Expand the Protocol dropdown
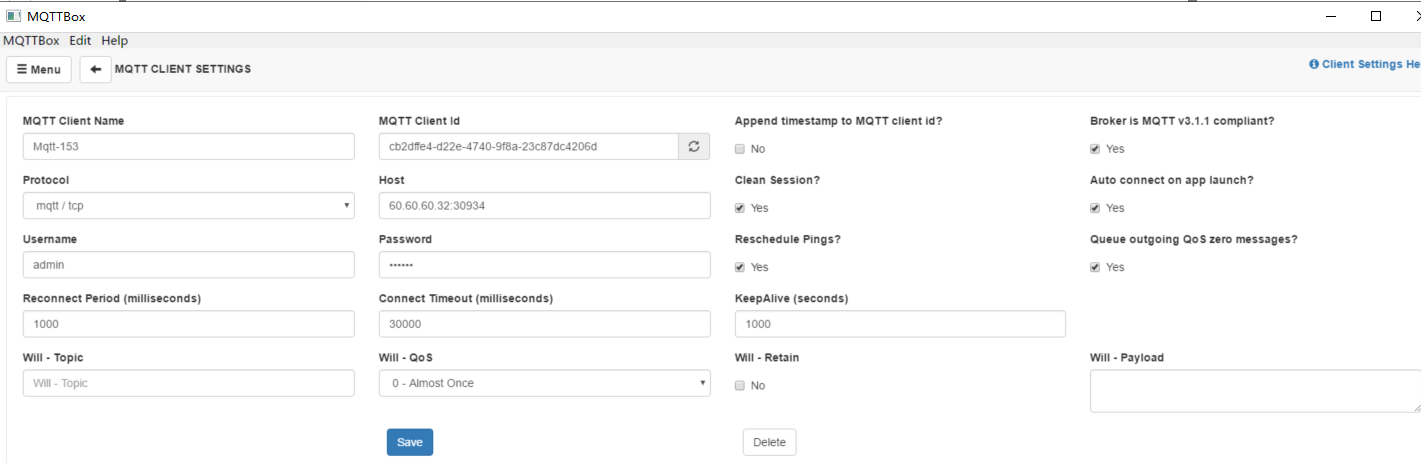This screenshot has height=463, width=1421. pos(188,206)
